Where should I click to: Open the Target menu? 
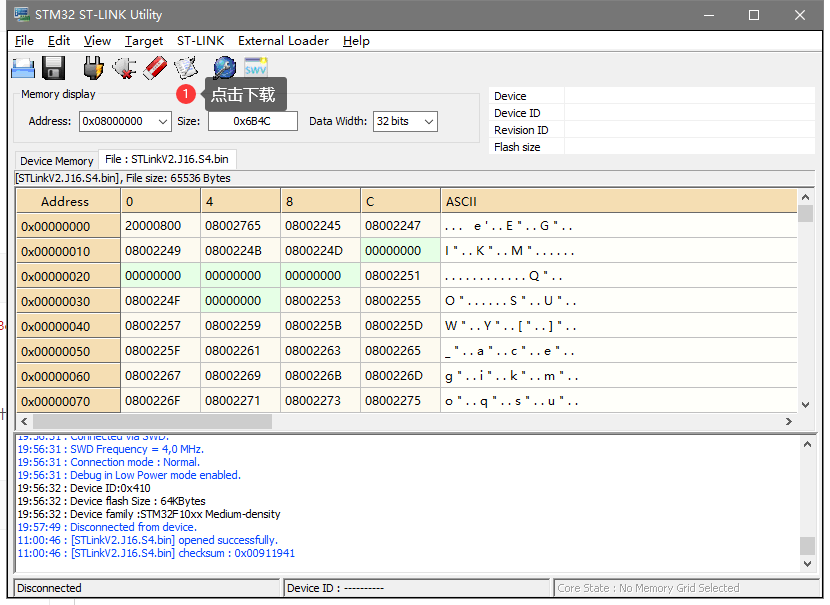click(x=144, y=41)
